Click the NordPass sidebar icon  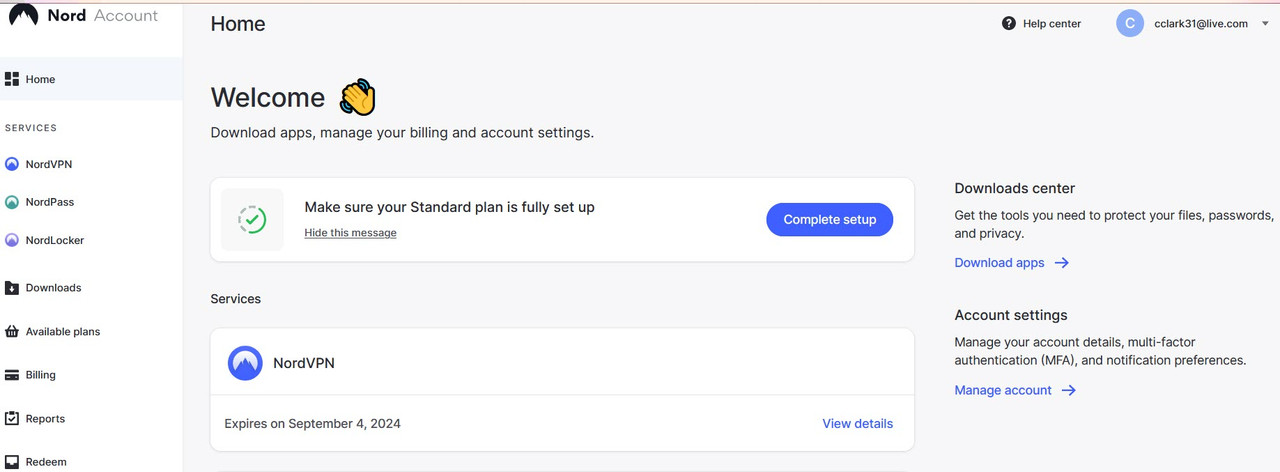click(12, 202)
